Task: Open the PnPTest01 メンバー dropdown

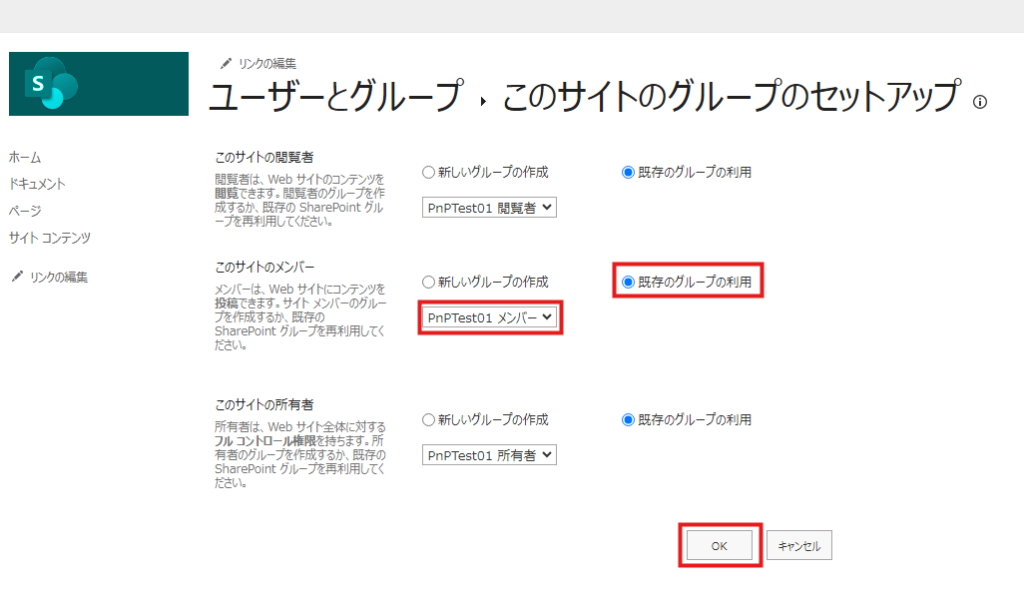Action: click(x=489, y=317)
